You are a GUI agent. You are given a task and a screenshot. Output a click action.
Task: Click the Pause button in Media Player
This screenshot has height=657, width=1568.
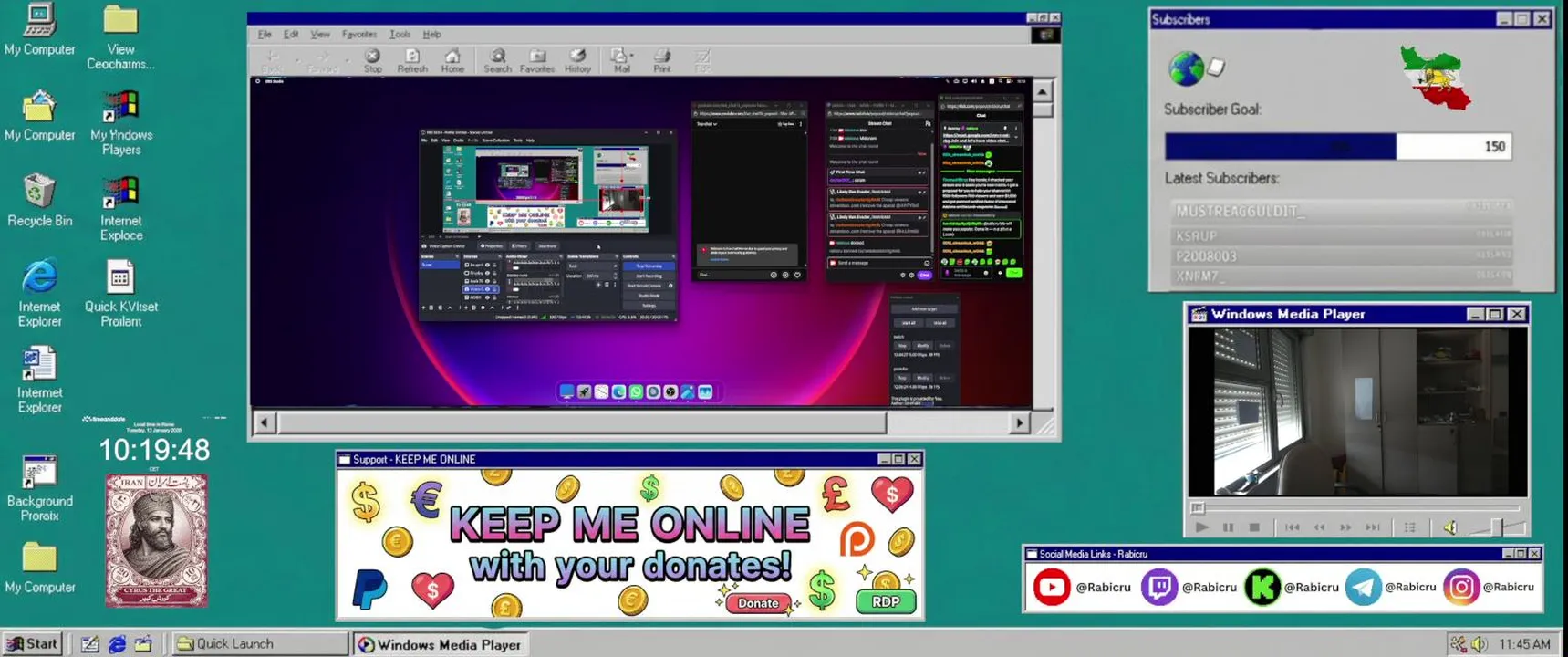pyautogui.click(x=1229, y=527)
